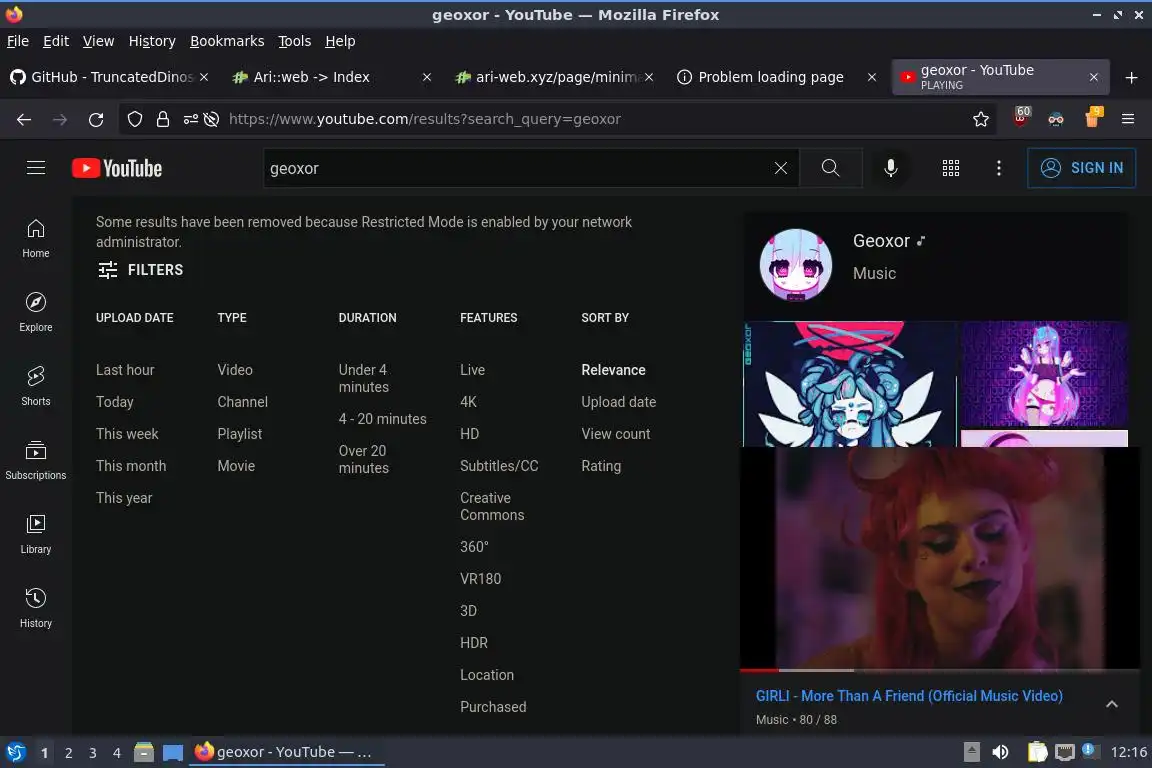Sort results by View count

(616, 434)
